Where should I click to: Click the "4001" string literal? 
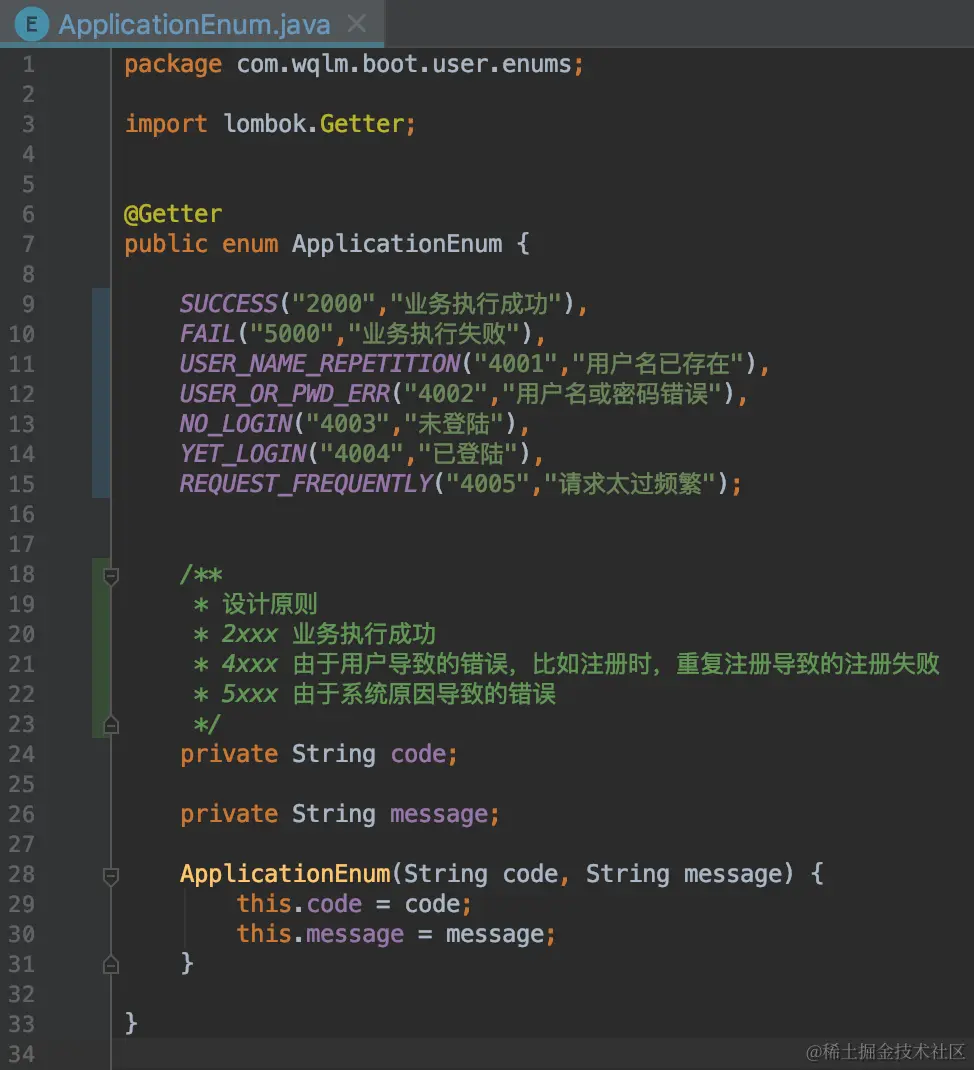point(517,364)
